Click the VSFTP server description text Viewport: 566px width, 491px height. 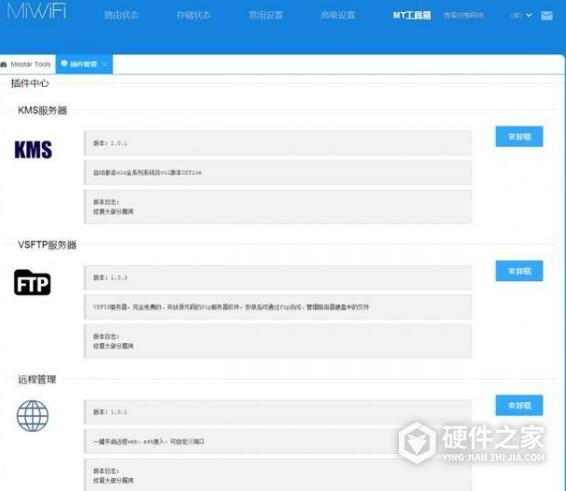point(231,307)
